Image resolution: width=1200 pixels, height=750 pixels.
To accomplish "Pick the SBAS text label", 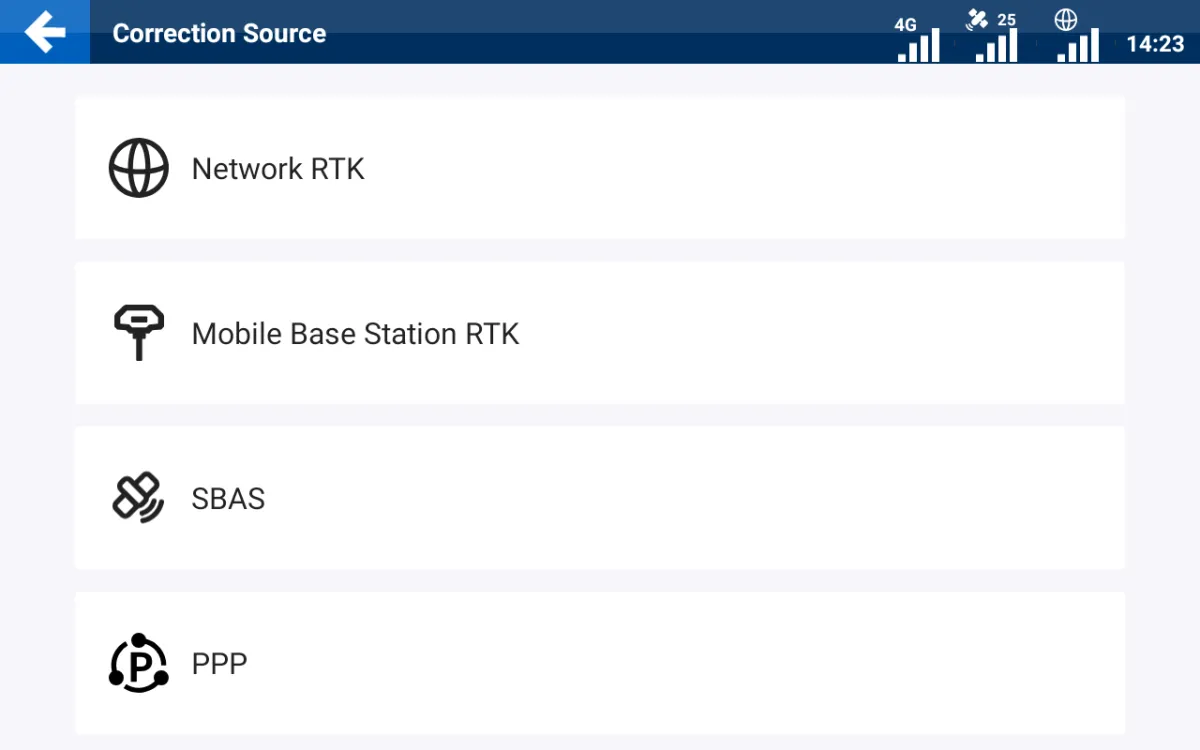I will point(228,498).
